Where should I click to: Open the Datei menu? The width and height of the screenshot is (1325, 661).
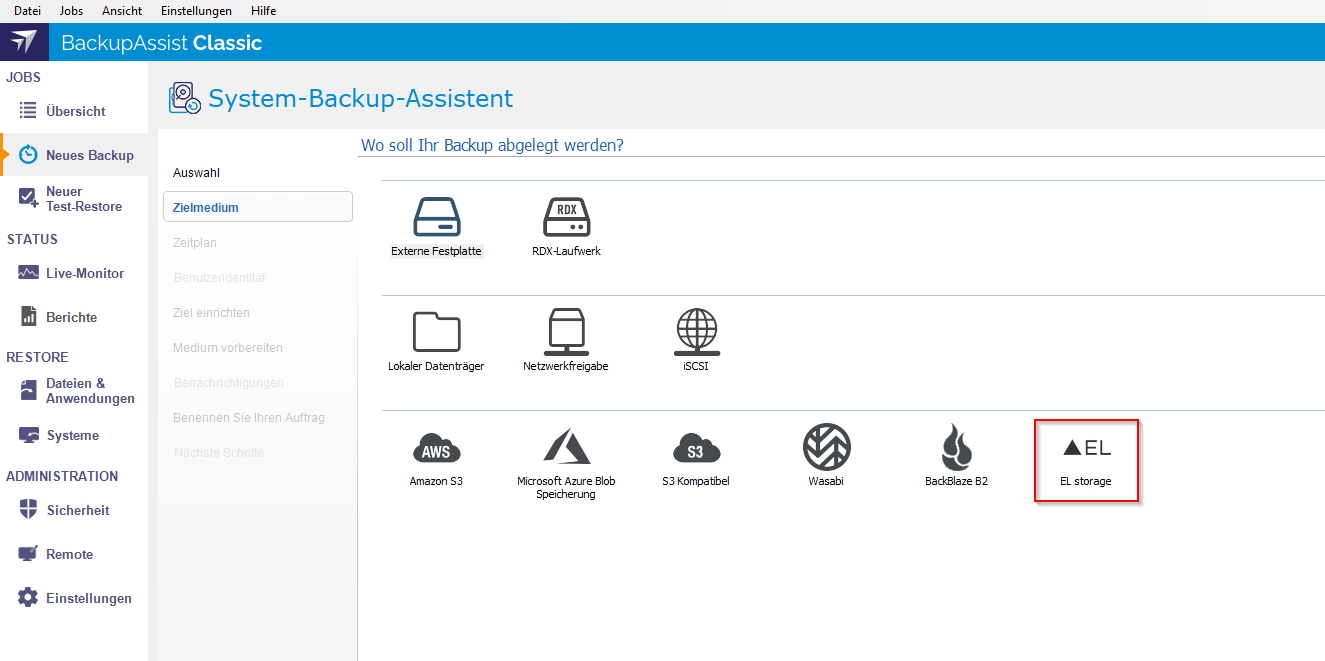[28, 11]
